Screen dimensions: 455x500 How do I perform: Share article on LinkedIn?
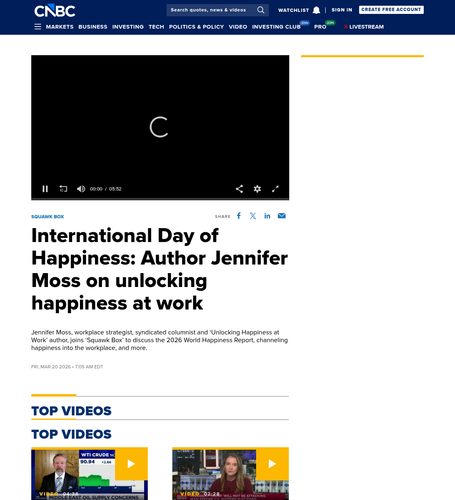point(267,216)
